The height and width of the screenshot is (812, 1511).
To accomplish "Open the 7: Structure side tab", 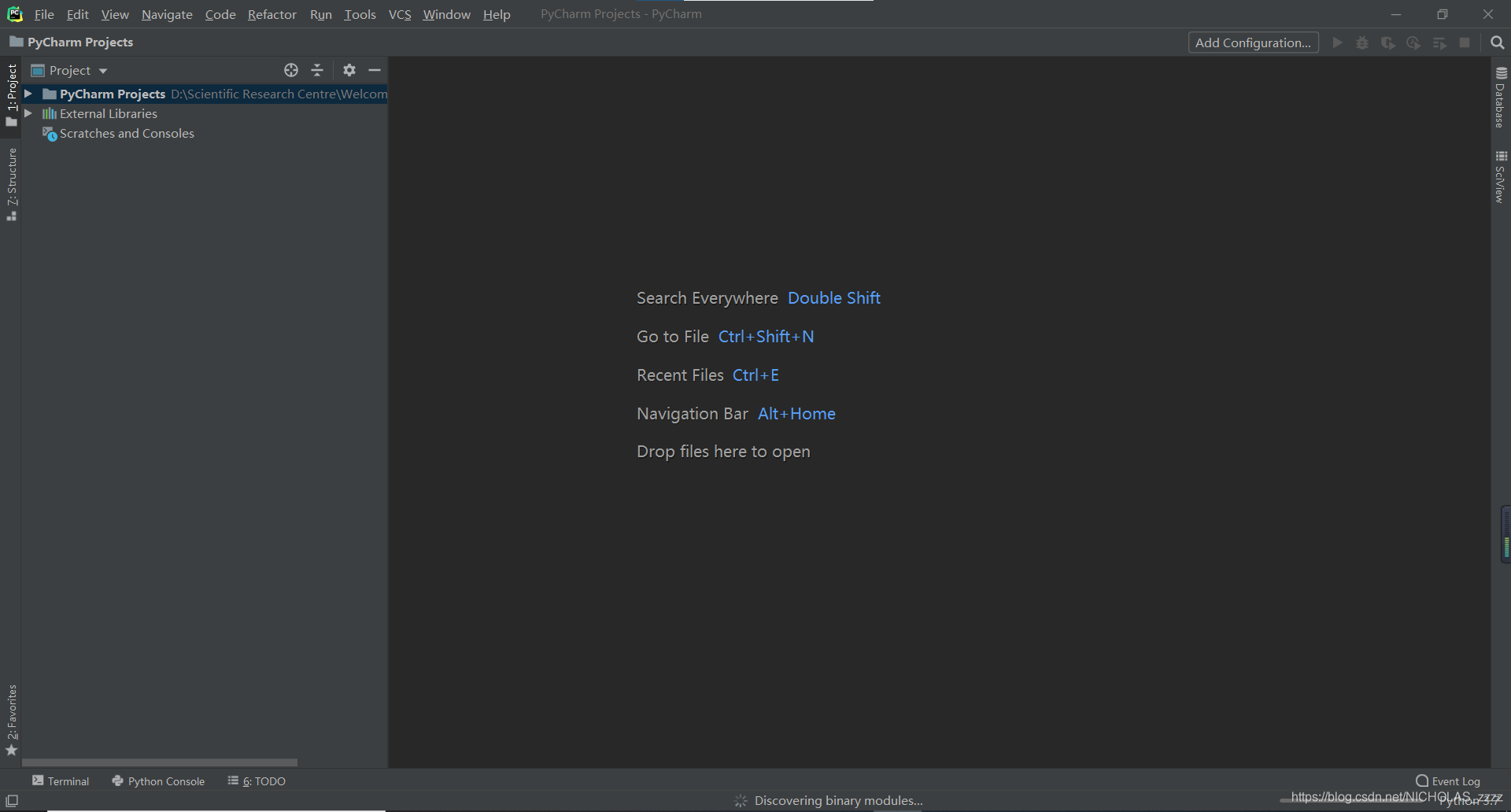I will tap(11, 184).
